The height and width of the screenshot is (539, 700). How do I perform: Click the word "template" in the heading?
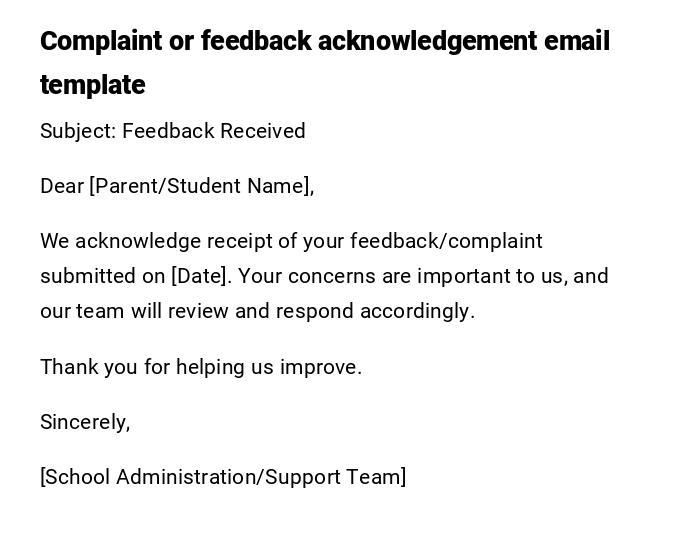coord(93,86)
